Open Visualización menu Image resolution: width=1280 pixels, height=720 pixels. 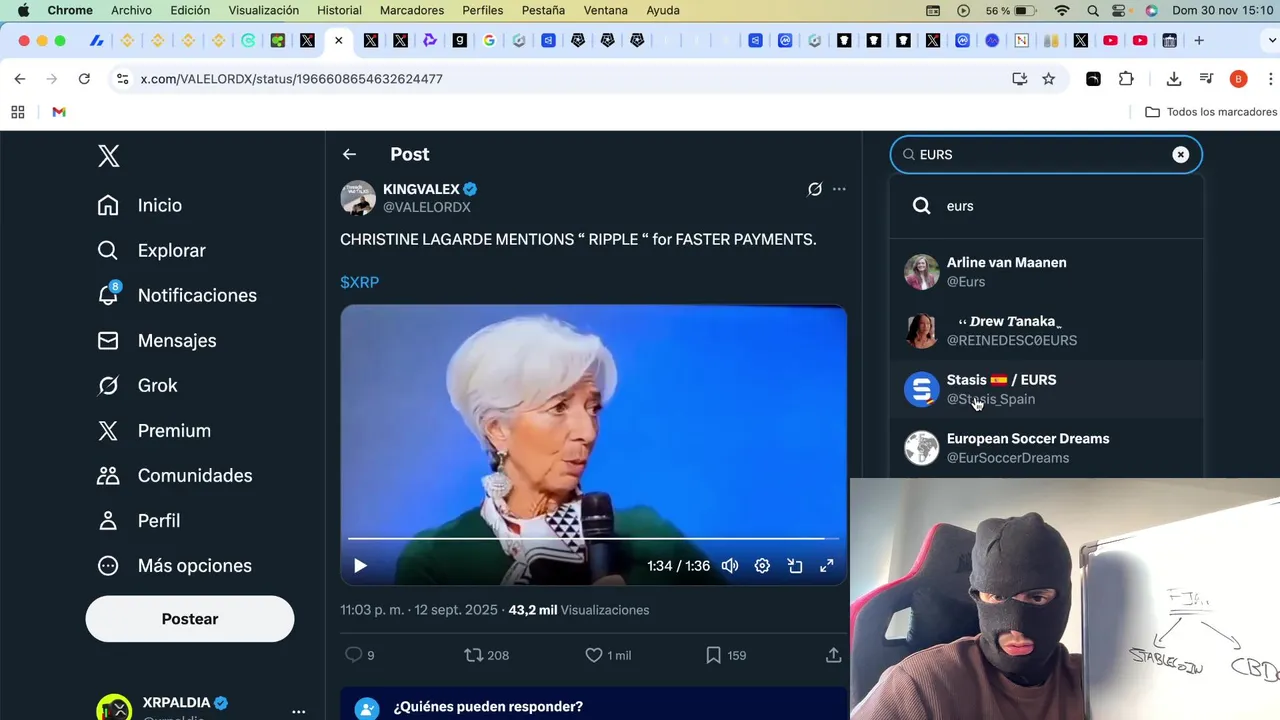tap(263, 10)
